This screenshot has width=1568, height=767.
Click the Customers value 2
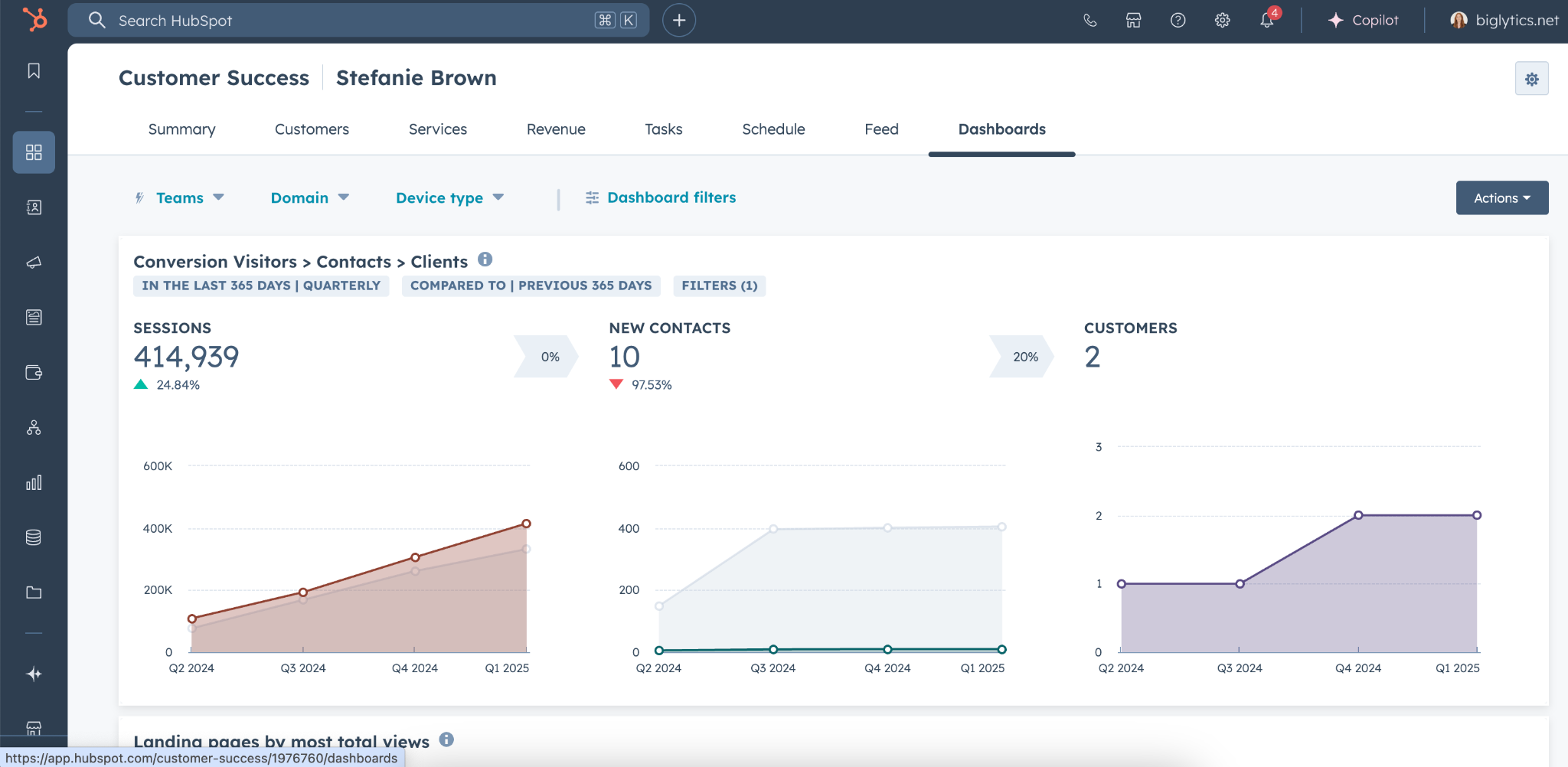[1093, 357]
